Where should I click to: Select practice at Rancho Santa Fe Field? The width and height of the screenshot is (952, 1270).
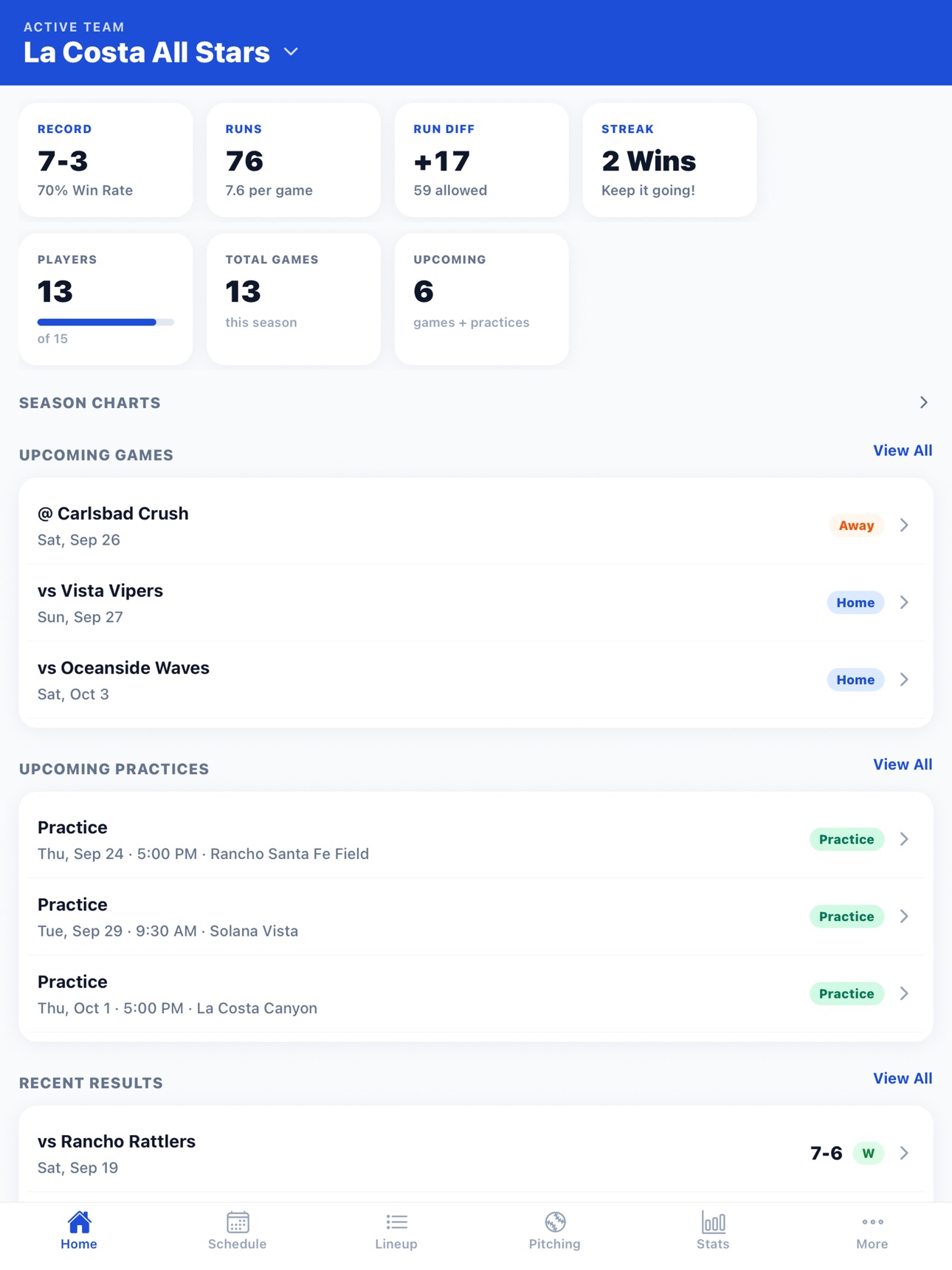click(x=476, y=839)
